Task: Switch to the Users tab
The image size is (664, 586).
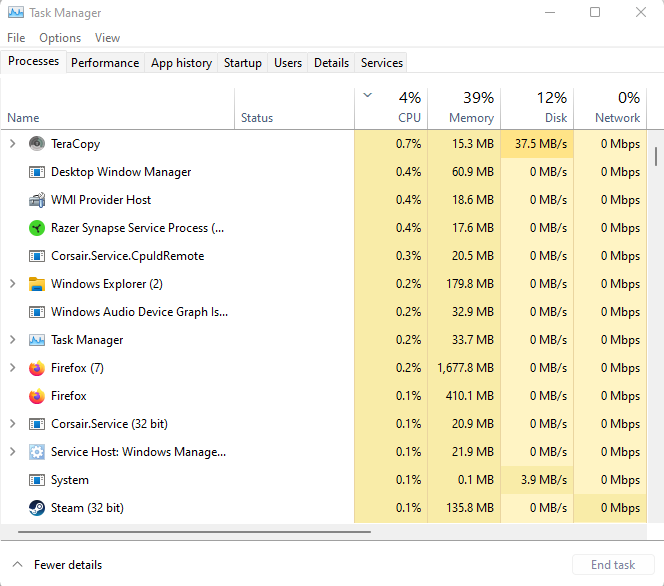Action: point(288,63)
